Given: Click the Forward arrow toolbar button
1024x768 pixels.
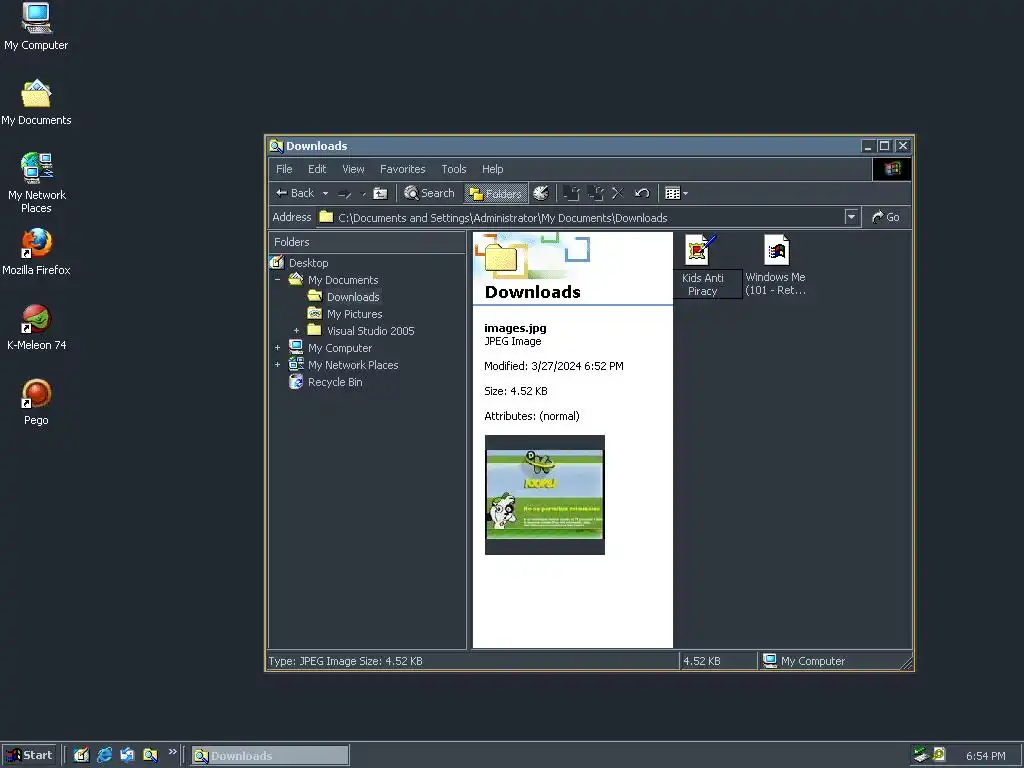Looking at the screenshot, I should click(345, 193).
